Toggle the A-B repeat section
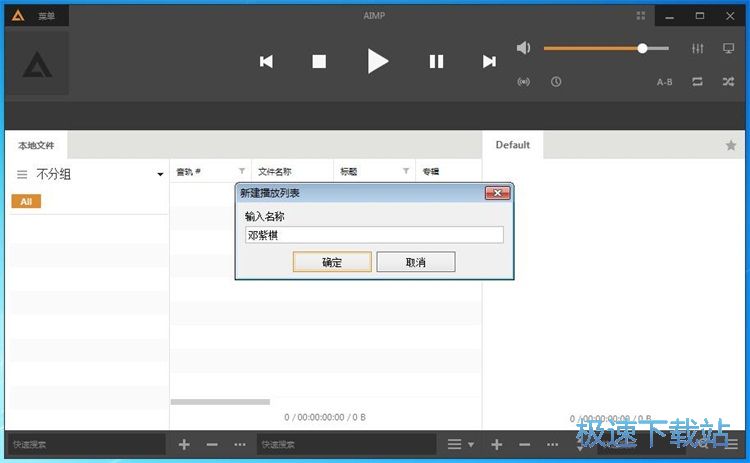This screenshot has width=750, height=463. click(x=664, y=82)
